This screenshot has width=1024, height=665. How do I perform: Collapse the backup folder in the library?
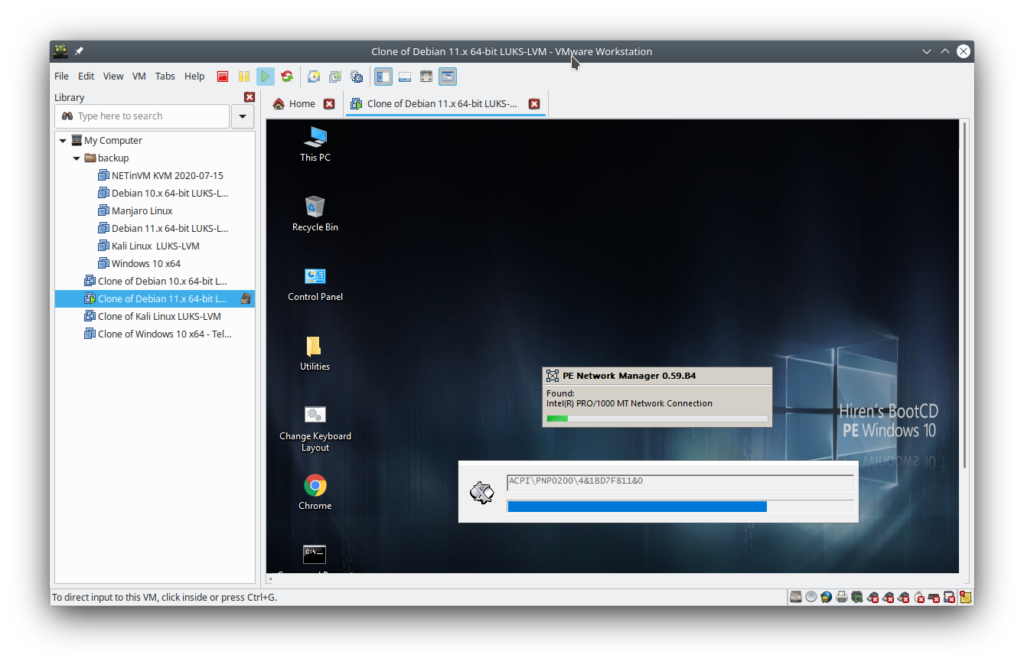(77, 158)
